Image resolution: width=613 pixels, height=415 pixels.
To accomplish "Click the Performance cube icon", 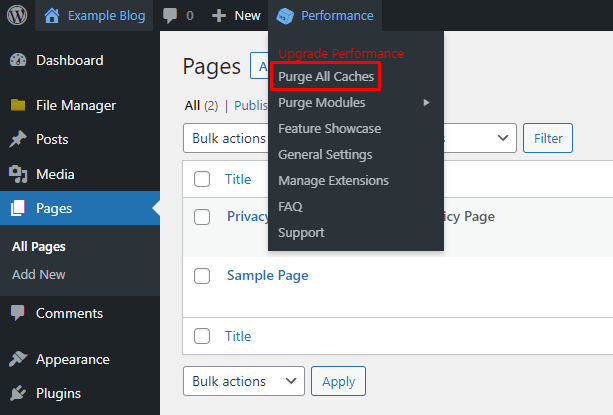I will point(285,16).
